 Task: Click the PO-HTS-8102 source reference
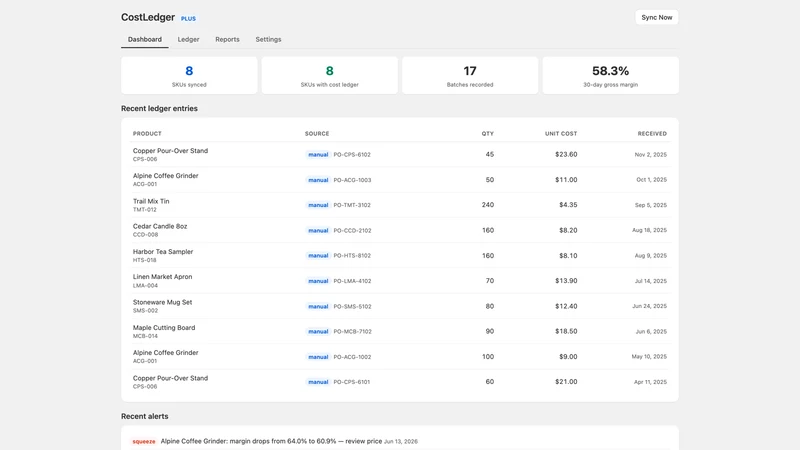point(352,256)
